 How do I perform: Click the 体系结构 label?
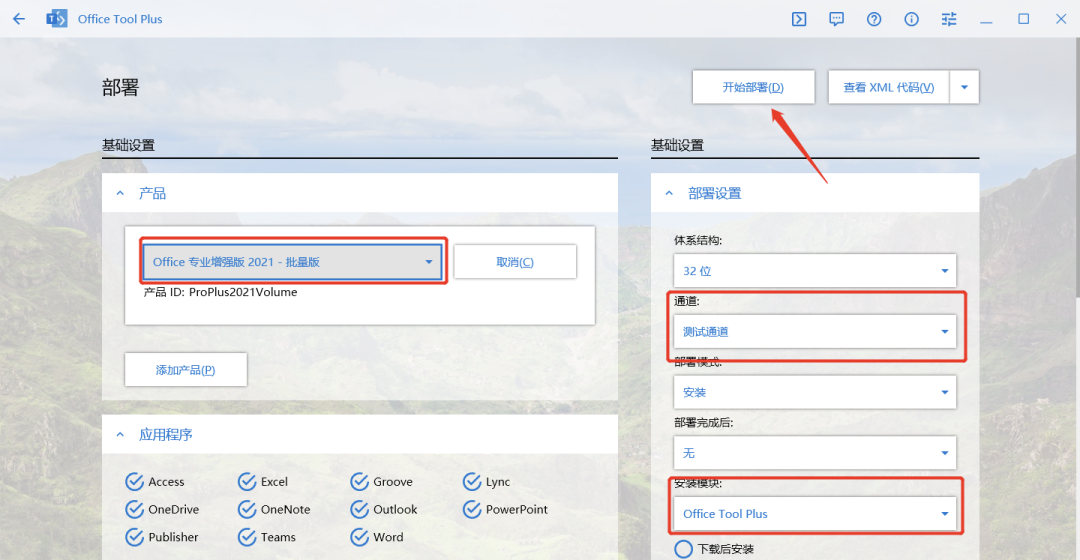pos(698,240)
